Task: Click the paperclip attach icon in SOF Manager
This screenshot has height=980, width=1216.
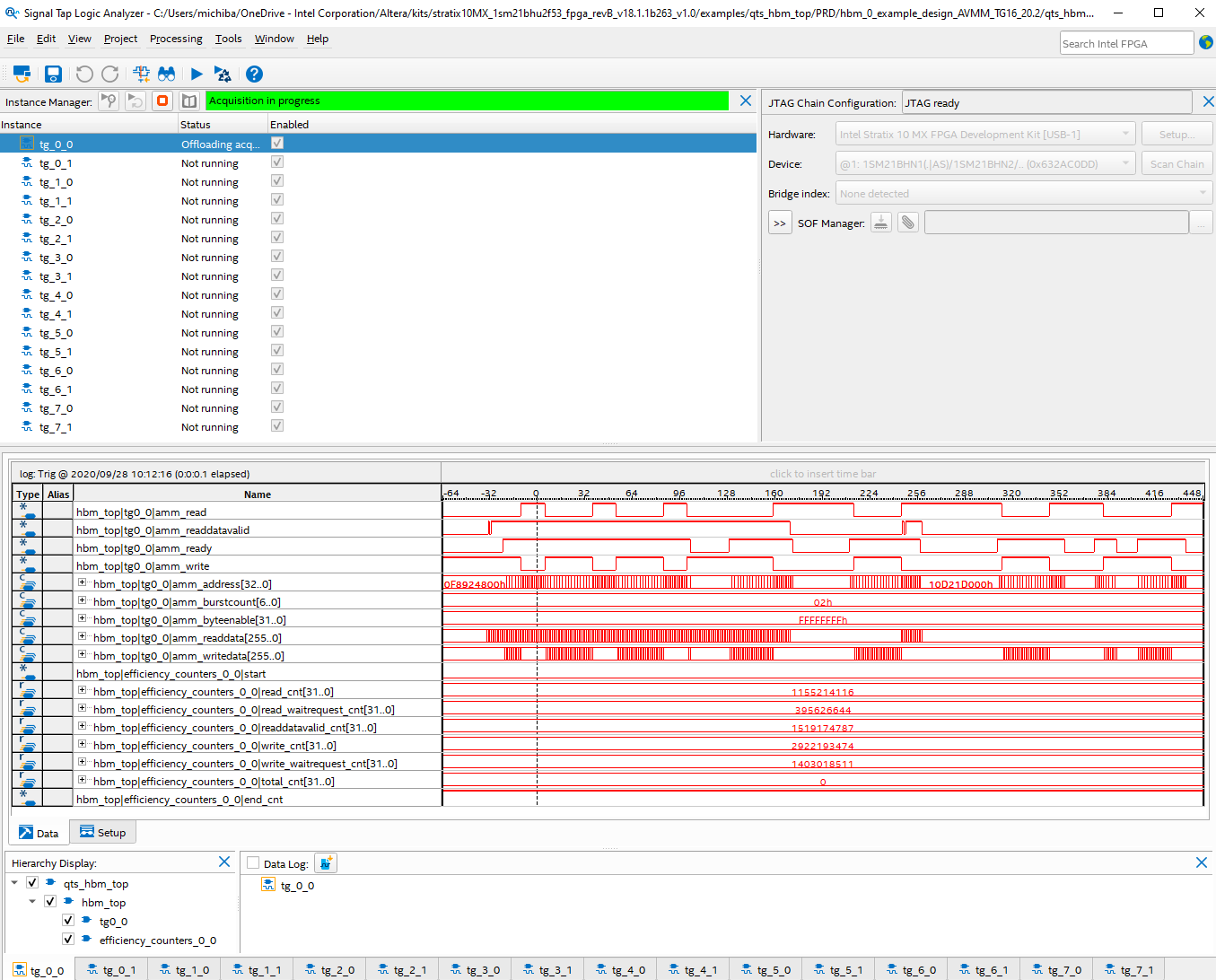Action: click(907, 222)
